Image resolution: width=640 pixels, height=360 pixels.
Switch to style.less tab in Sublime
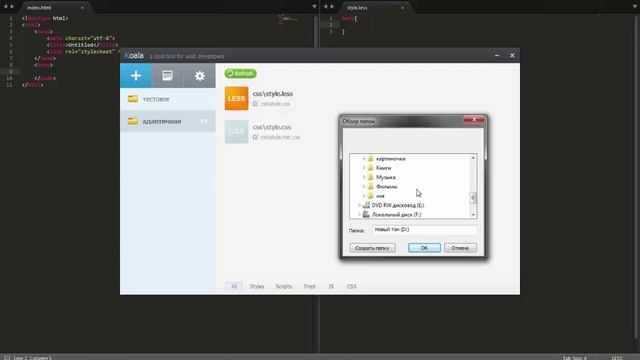357,7
